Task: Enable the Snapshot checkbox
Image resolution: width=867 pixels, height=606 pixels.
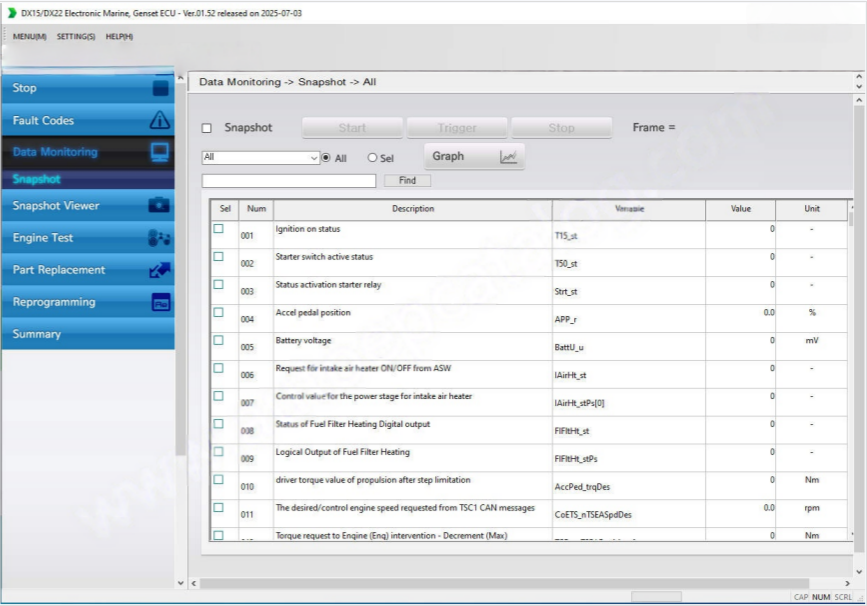Action: (207, 128)
